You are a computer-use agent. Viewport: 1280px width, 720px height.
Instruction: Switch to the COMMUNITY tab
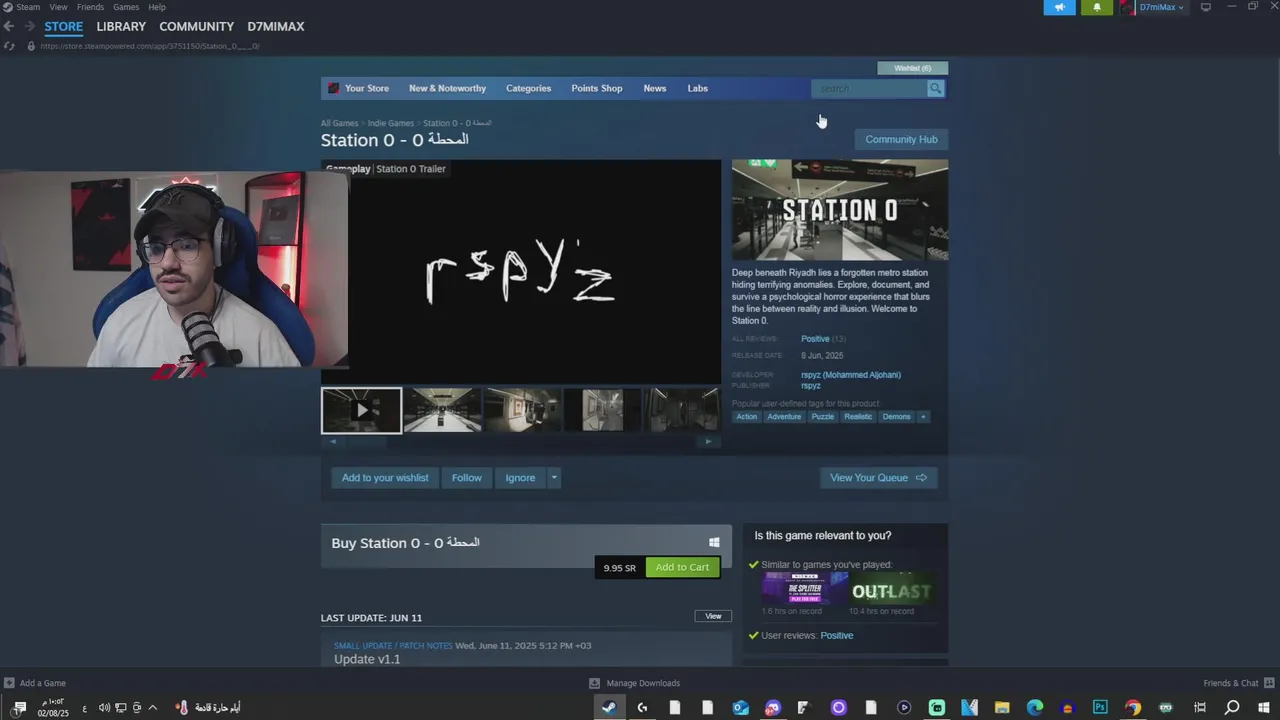[196, 27]
